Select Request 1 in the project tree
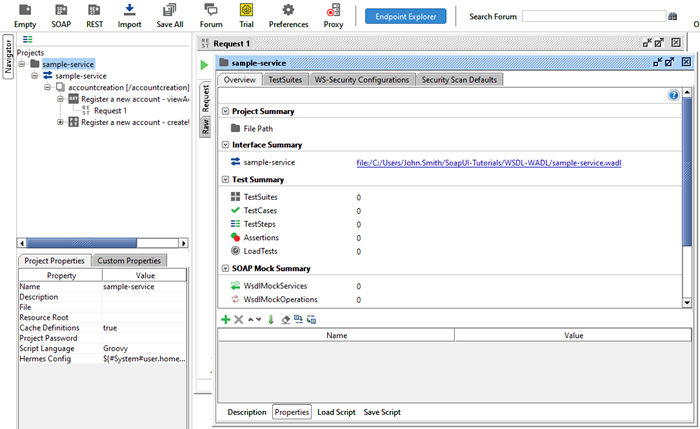Screen dimensions: 700x429 click(110, 111)
